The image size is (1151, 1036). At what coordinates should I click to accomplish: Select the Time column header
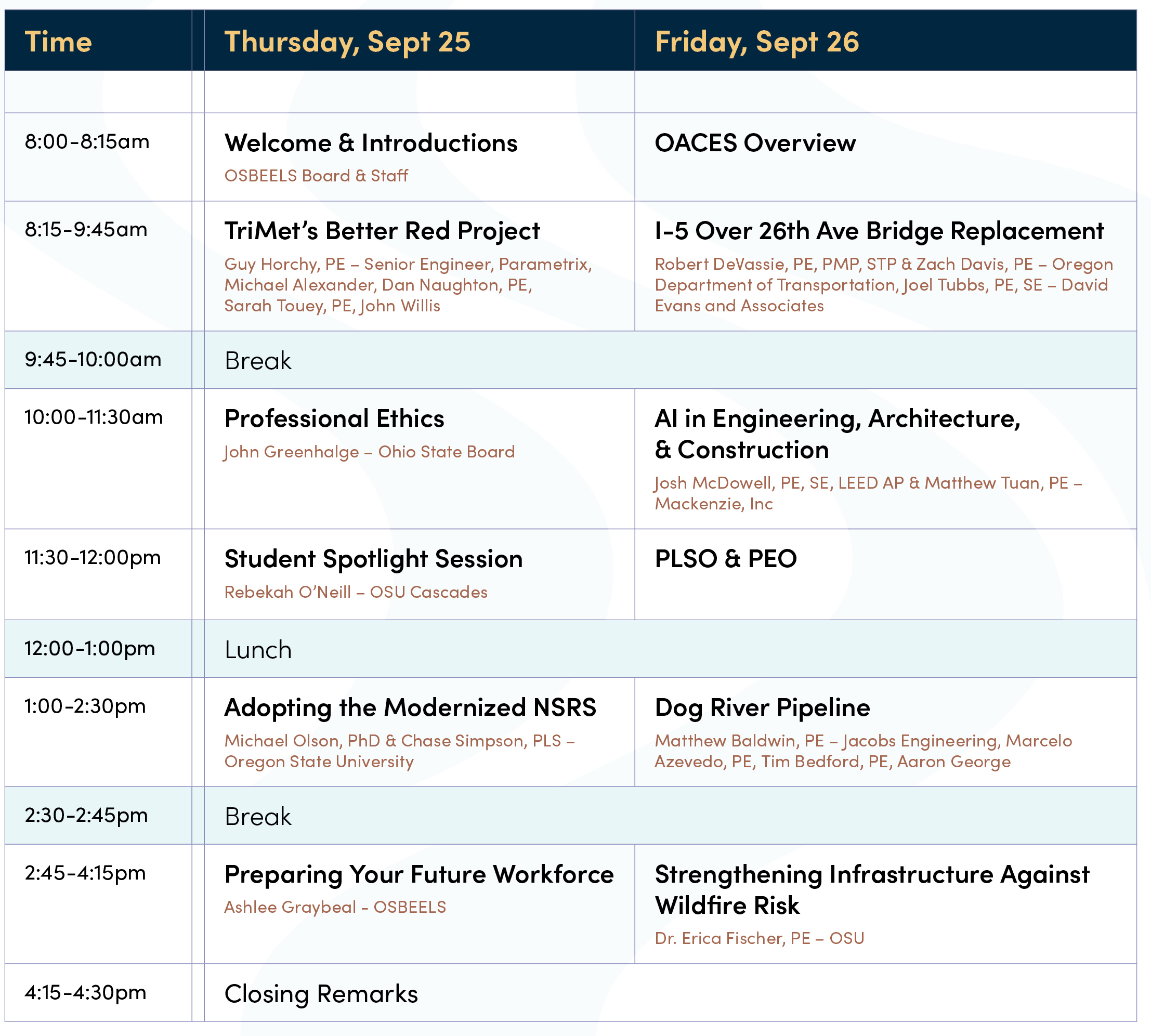pos(58,42)
